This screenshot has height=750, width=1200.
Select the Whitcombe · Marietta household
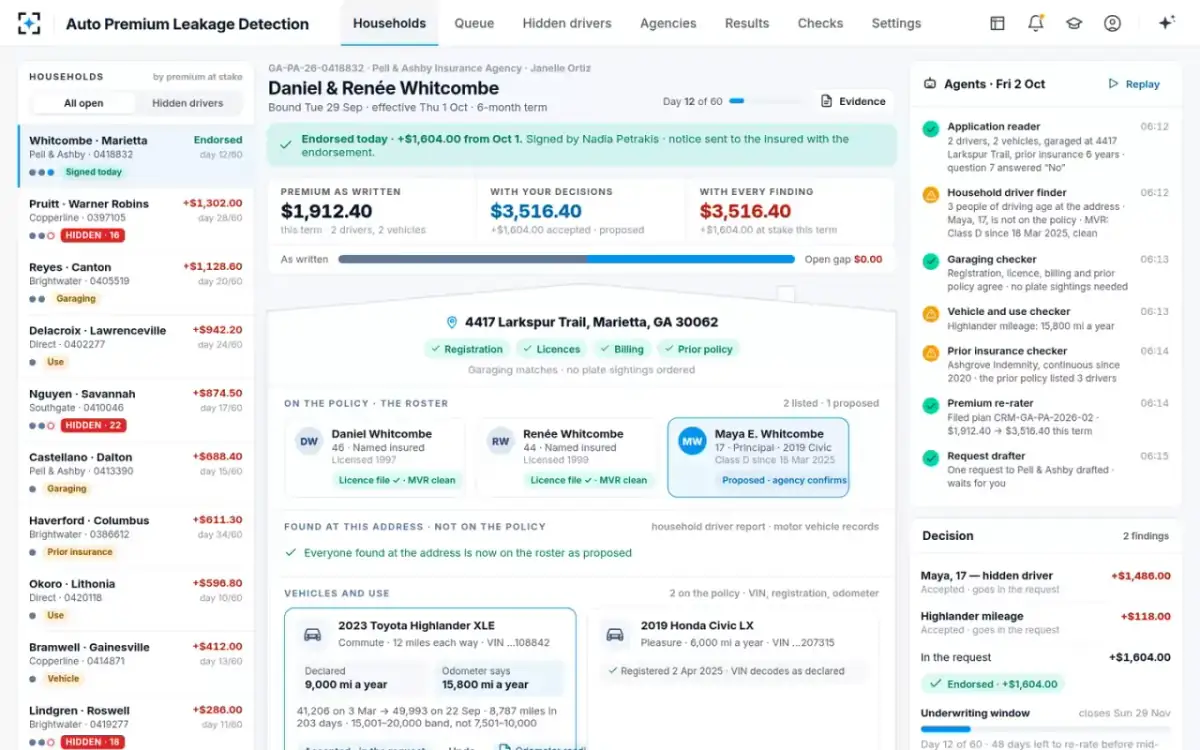point(136,156)
